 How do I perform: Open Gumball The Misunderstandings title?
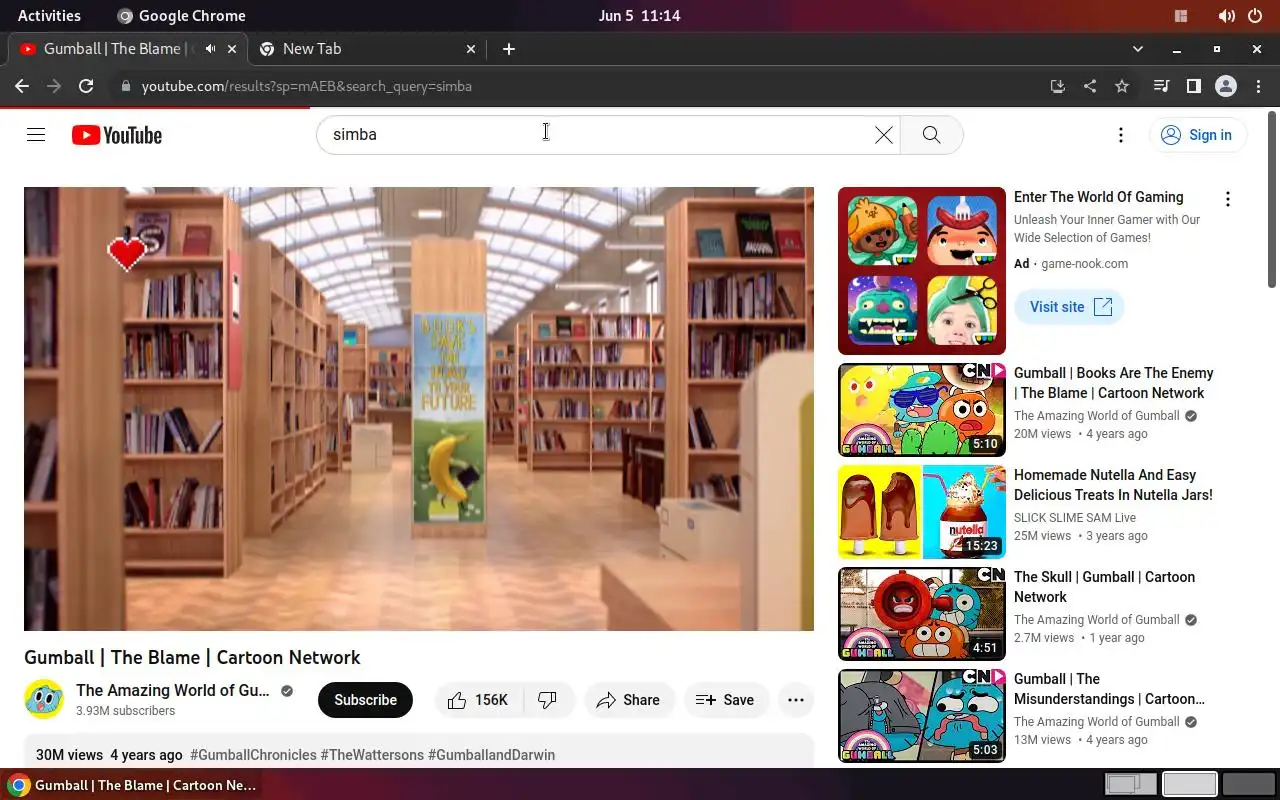click(1109, 689)
